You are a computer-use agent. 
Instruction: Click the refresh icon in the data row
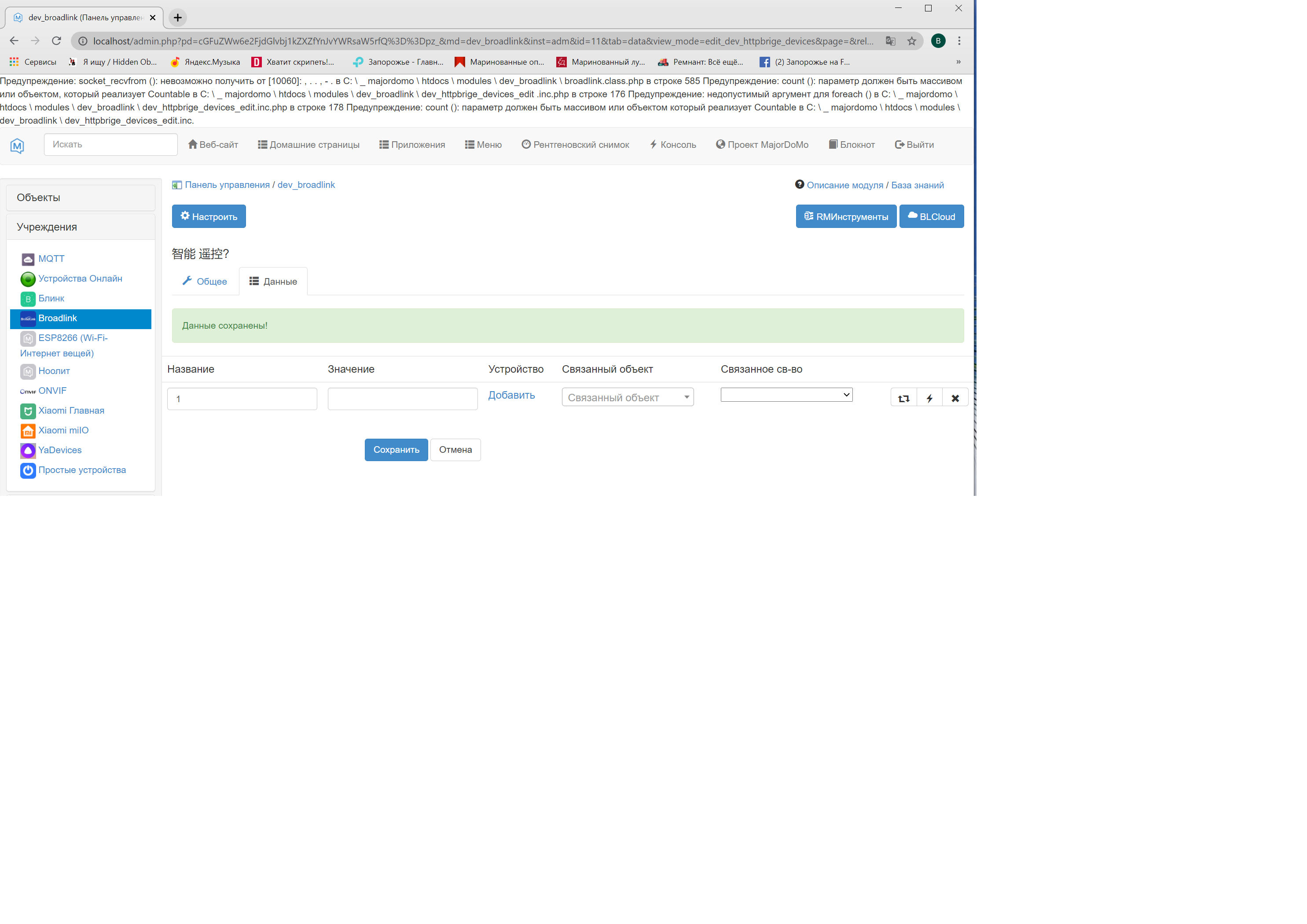903,398
